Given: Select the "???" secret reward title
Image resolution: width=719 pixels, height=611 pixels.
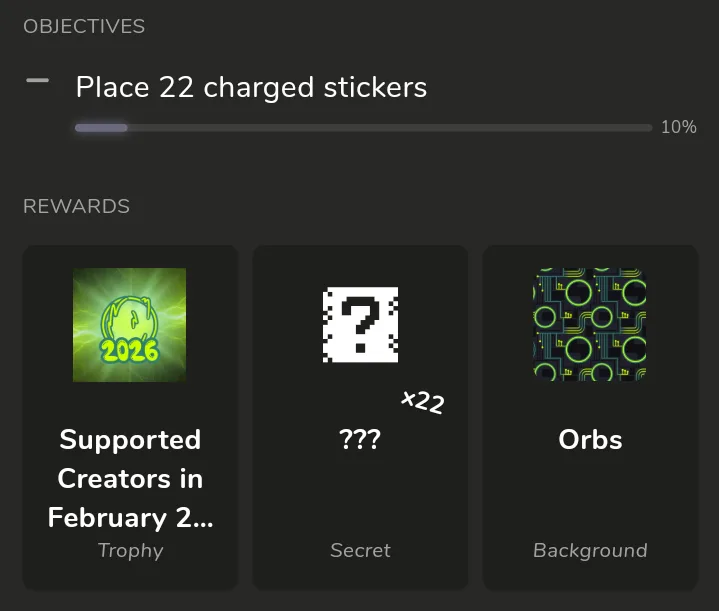Looking at the screenshot, I should click(x=360, y=440).
